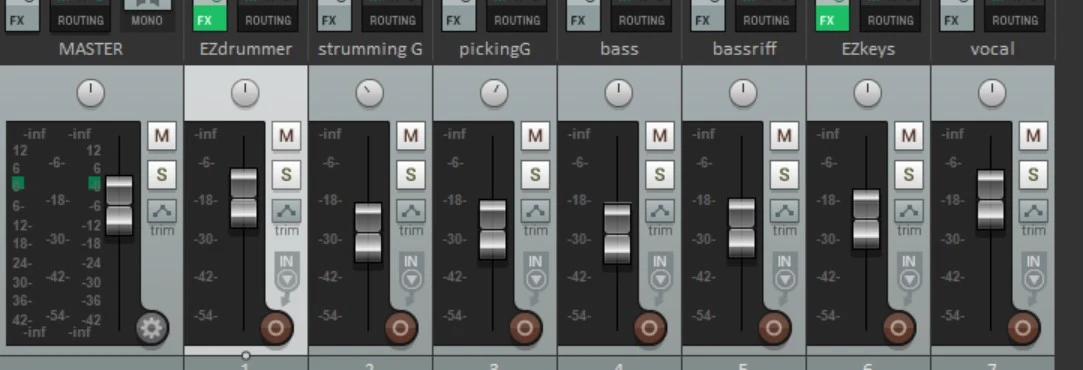Open bassriff input IN menu
This screenshot has width=1083, height=370.
(x=784, y=271)
